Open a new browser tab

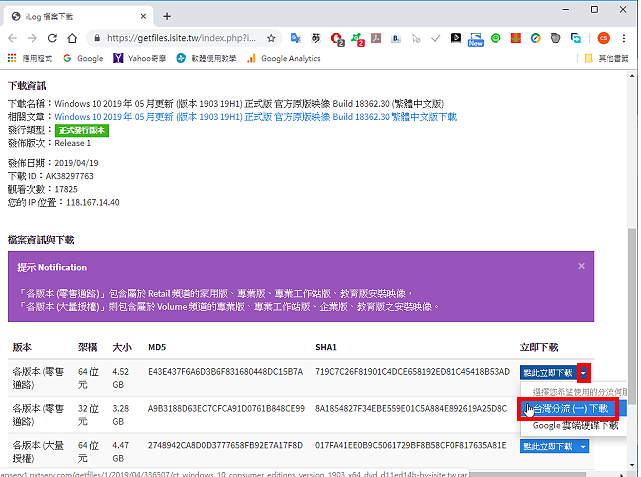(x=167, y=17)
